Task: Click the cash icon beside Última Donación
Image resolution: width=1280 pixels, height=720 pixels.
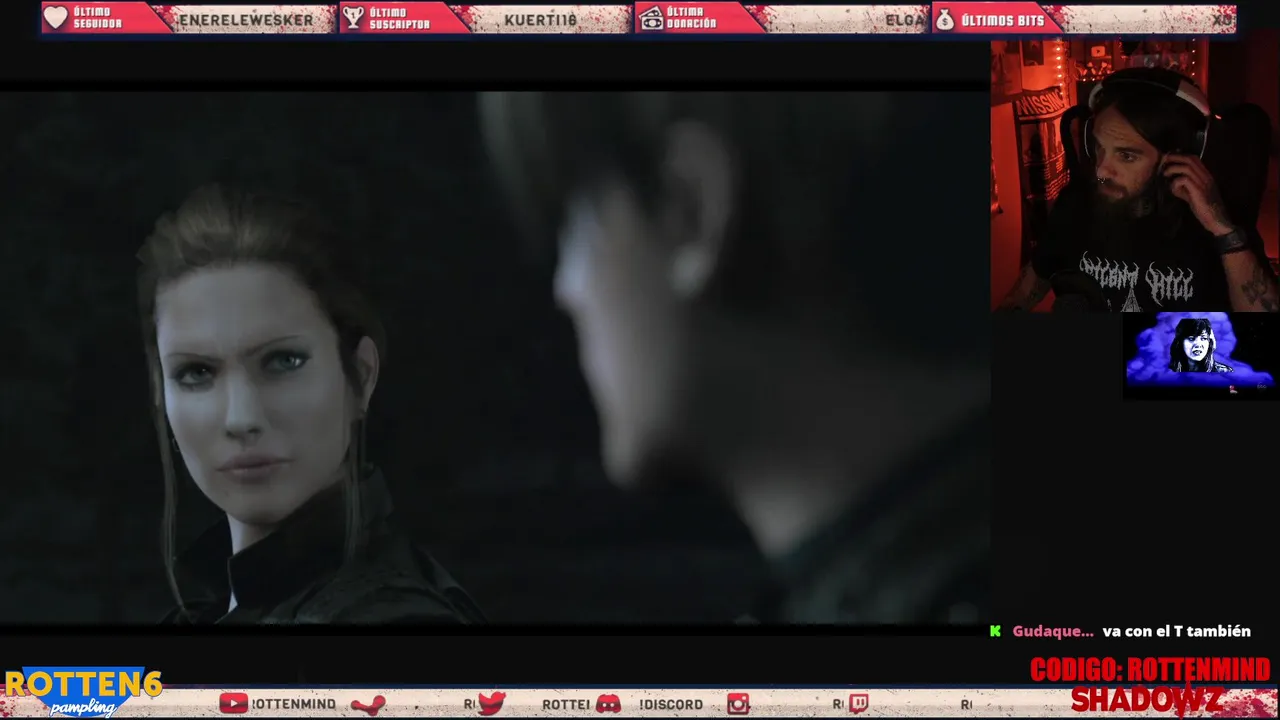Action: click(x=651, y=18)
